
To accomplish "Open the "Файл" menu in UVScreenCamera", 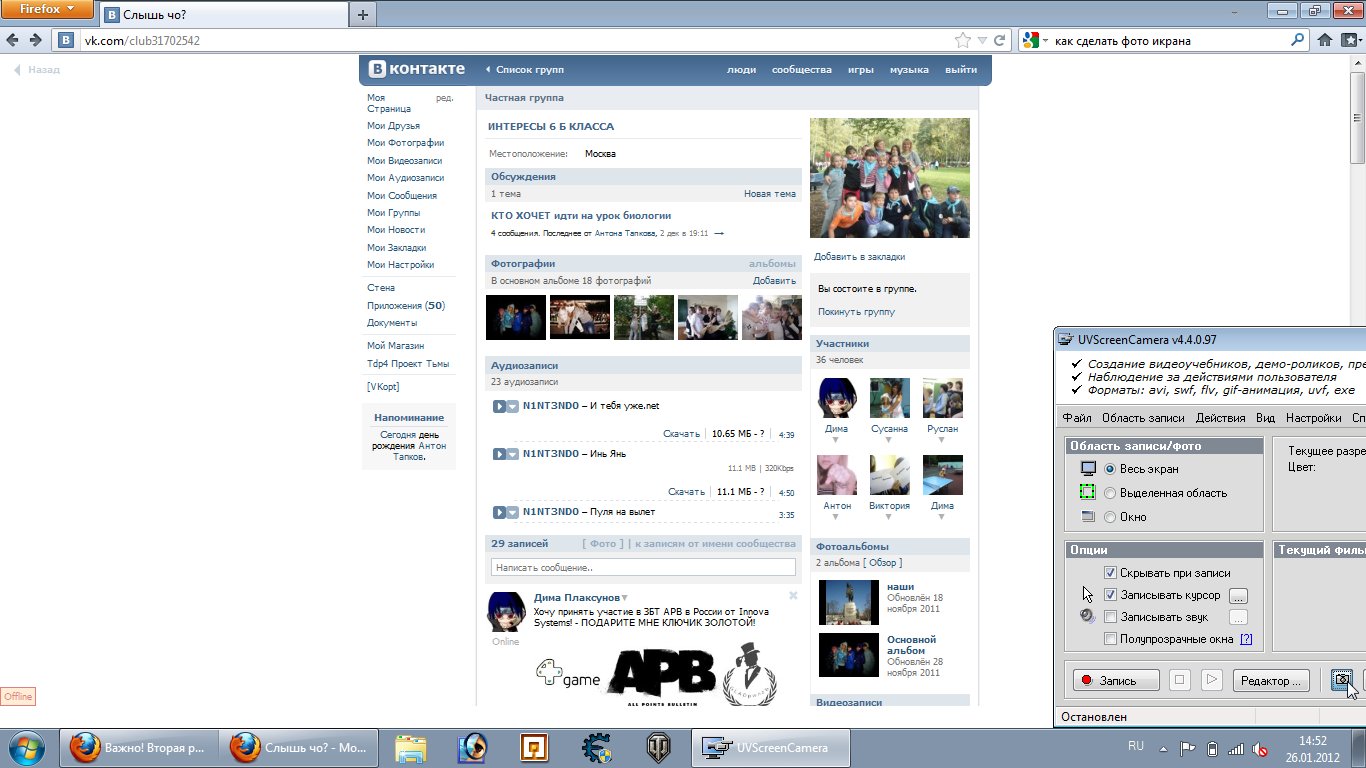I will [x=1077, y=418].
